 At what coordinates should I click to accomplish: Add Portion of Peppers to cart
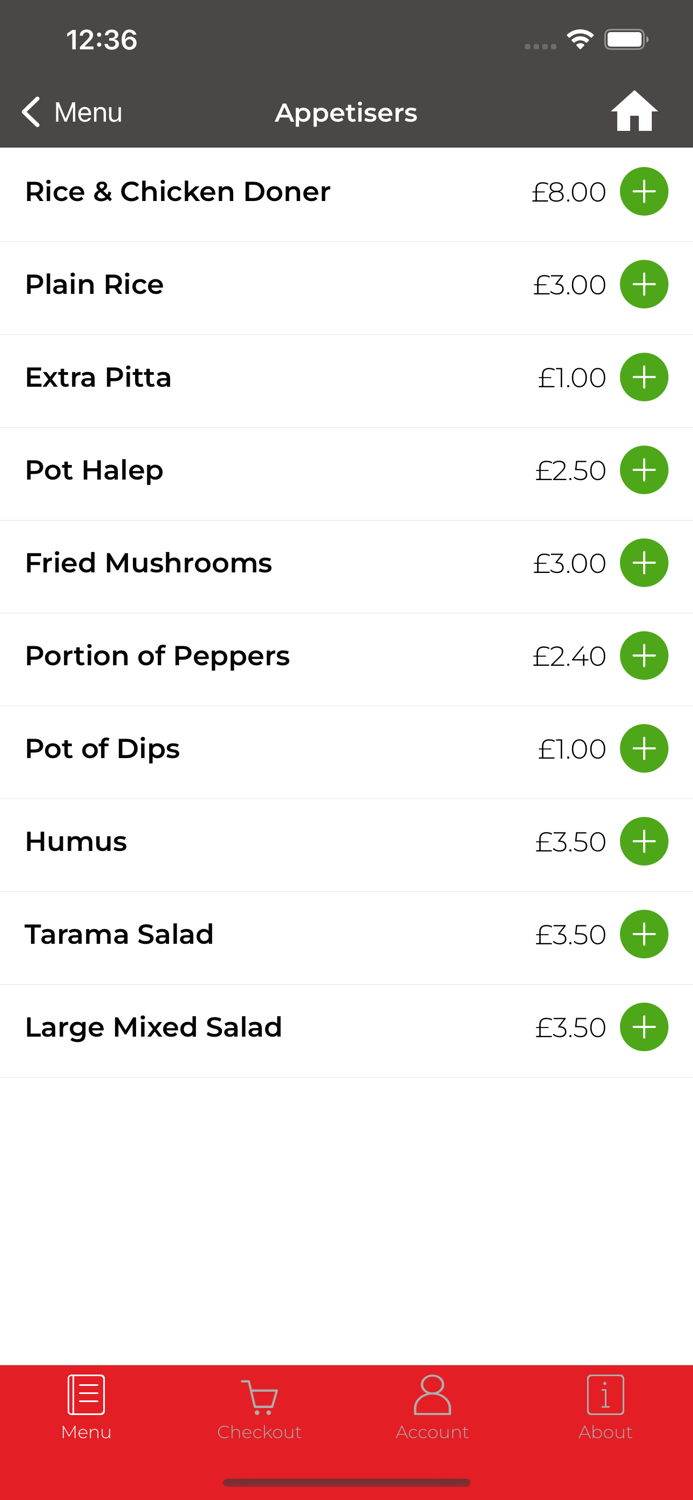click(x=644, y=656)
